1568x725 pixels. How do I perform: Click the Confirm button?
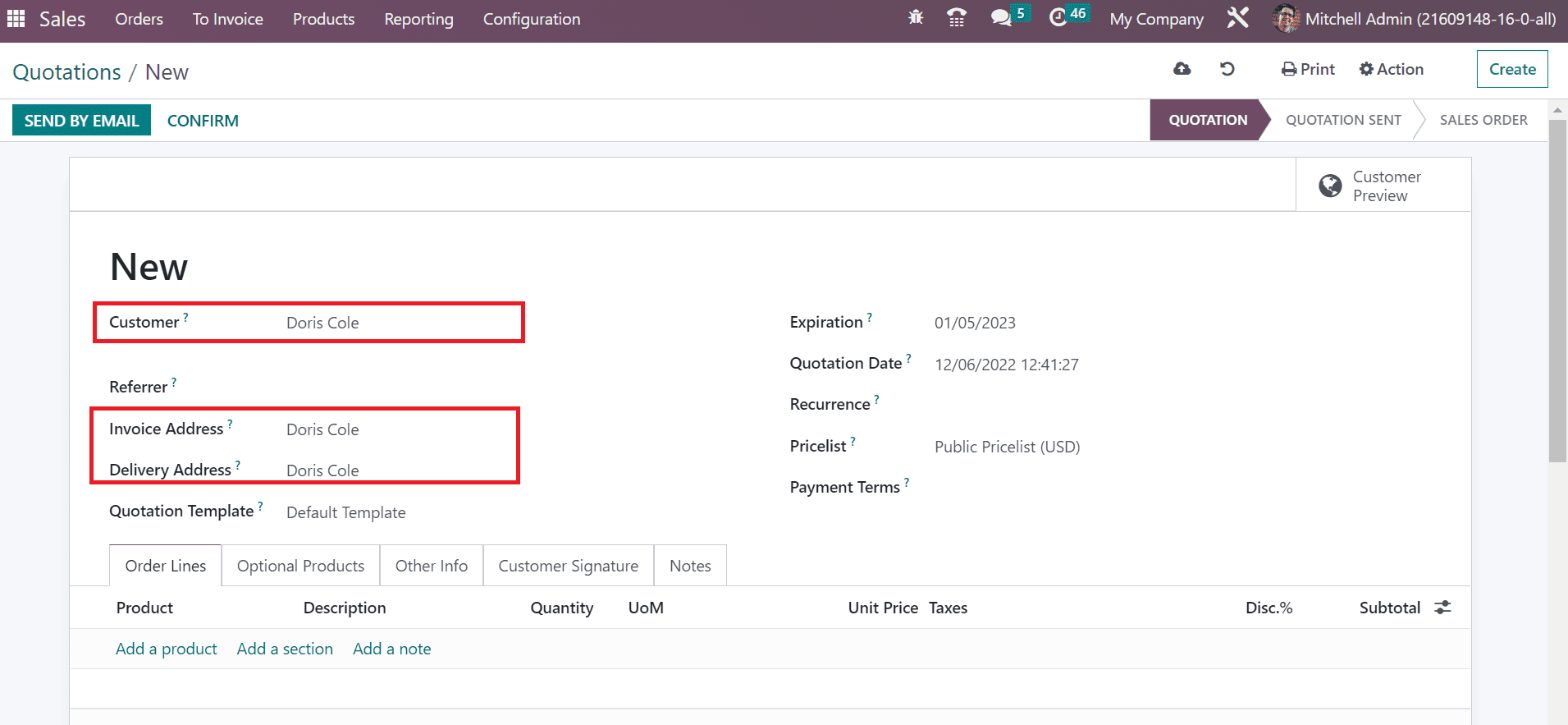tap(203, 121)
